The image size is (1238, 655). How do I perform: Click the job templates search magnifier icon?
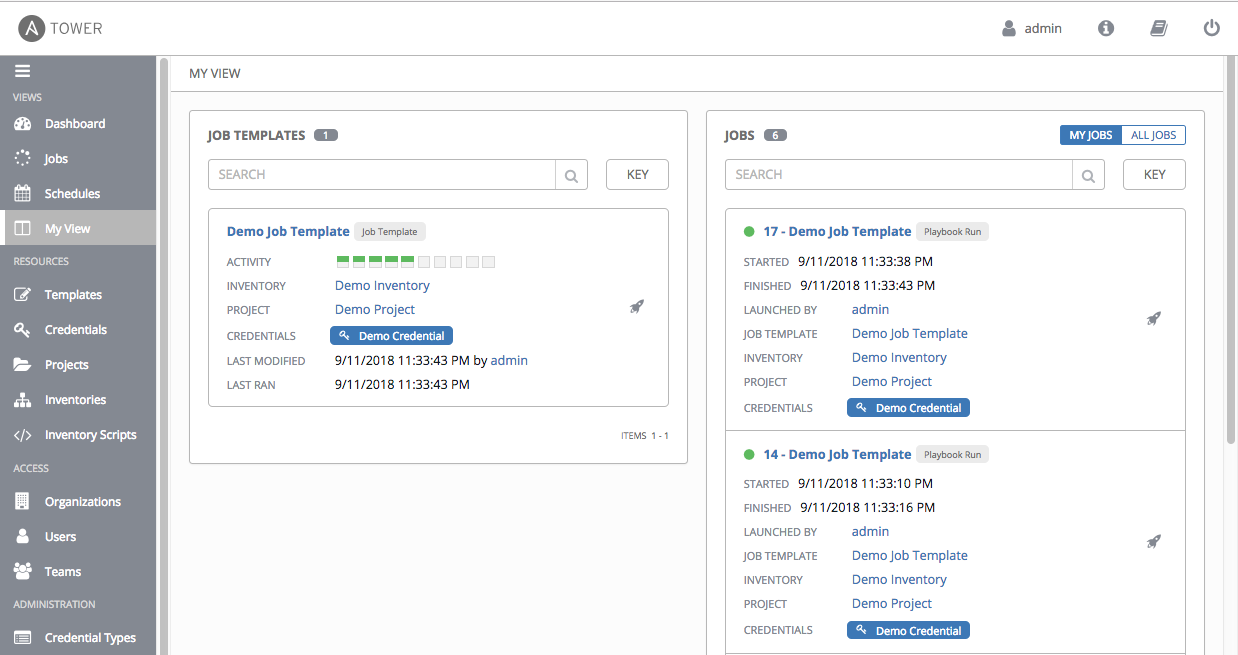click(571, 175)
